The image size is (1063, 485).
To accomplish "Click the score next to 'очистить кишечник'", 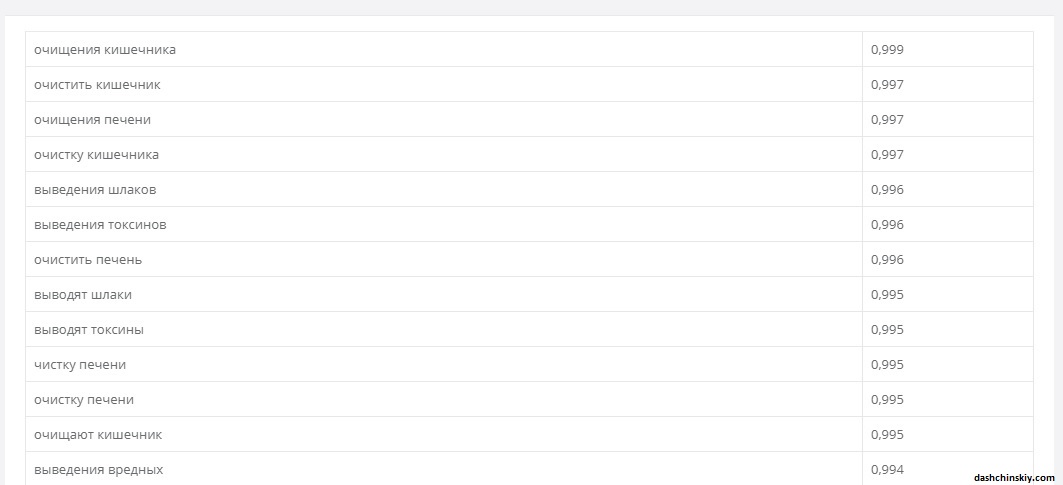I will (x=887, y=85).
